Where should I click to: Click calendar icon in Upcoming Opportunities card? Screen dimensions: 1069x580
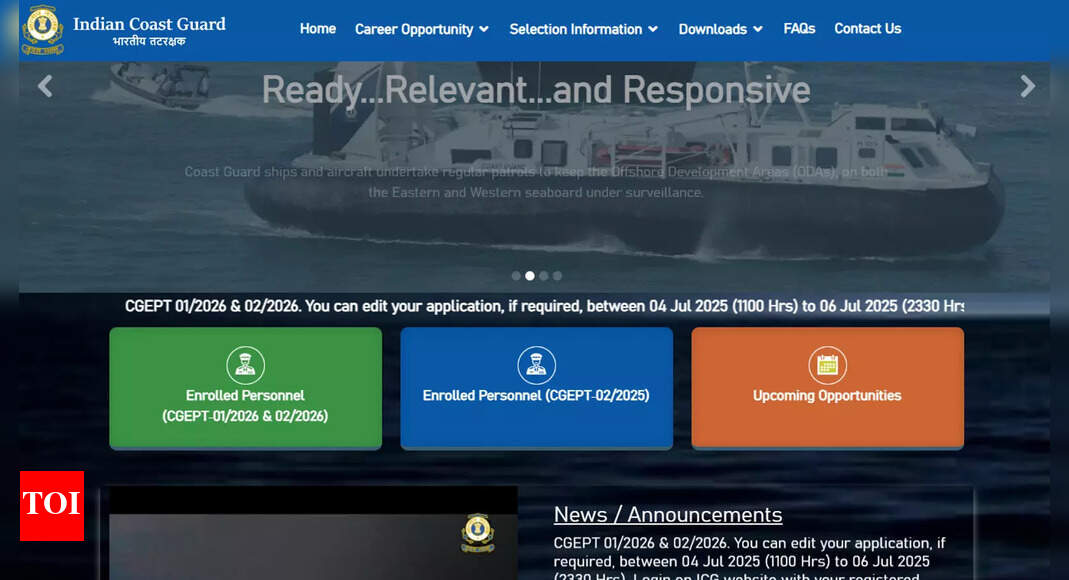pos(827,365)
